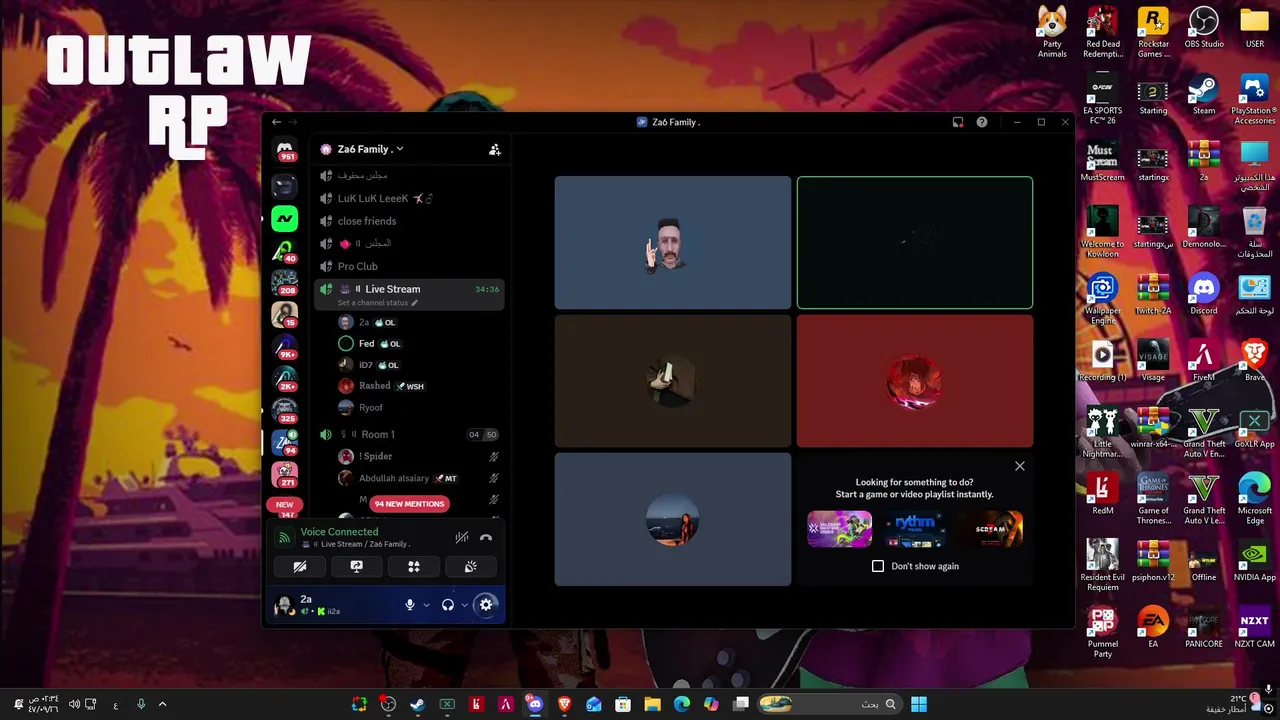Click the Windows Start button in taskbar
Screen dimensions: 1280x720
(919, 704)
